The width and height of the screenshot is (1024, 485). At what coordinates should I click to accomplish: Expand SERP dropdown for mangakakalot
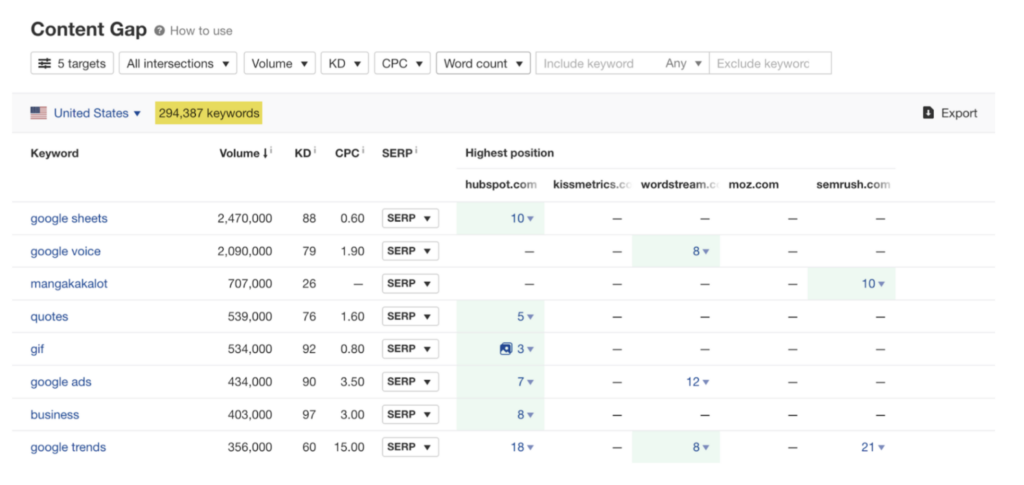click(410, 283)
